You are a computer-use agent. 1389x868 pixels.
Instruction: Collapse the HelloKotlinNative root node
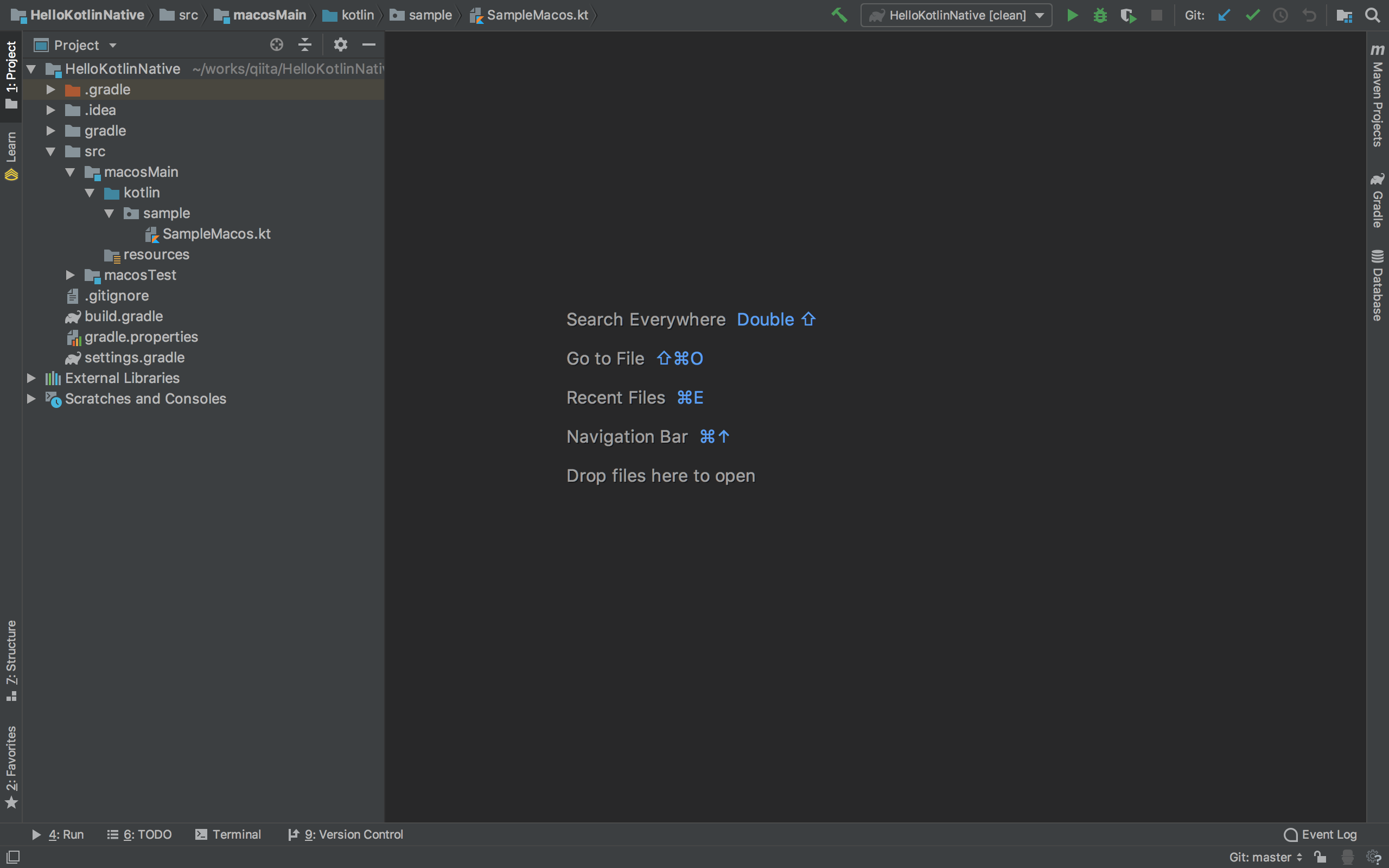[31, 69]
